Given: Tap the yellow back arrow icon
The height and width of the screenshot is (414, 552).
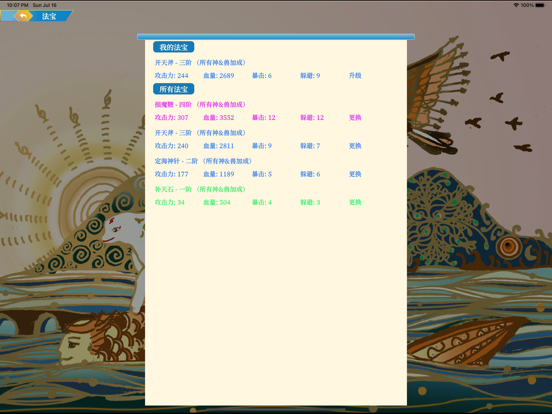Looking at the screenshot, I should click(23, 16).
